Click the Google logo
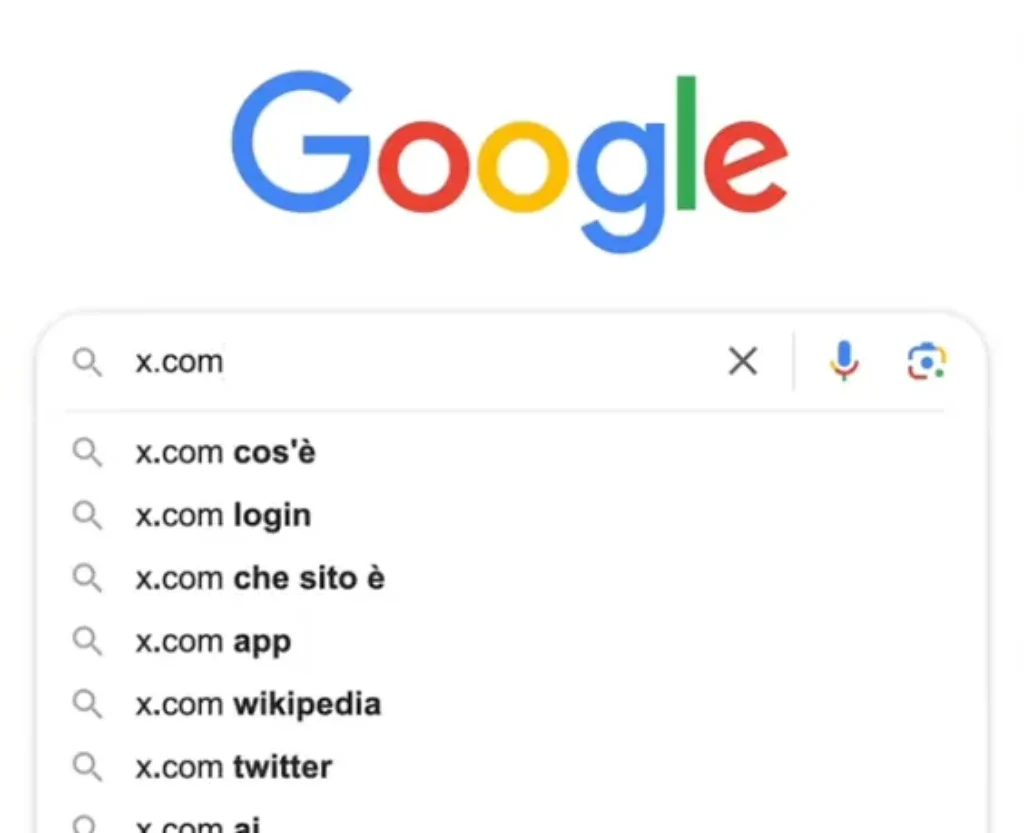Image resolution: width=1024 pixels, height=833 pixels. point(510,162)
